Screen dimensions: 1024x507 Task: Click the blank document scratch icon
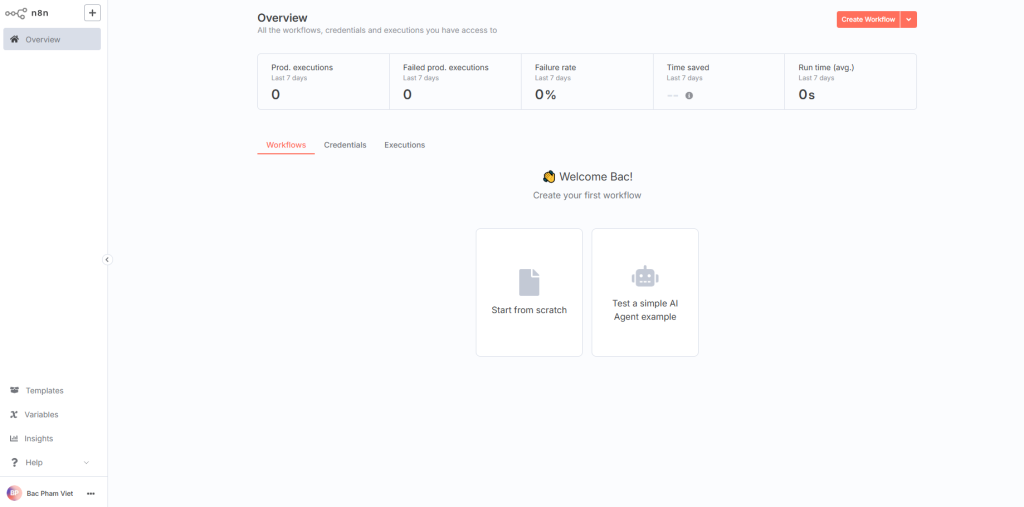pyautogui.click(x=529, y=282)
